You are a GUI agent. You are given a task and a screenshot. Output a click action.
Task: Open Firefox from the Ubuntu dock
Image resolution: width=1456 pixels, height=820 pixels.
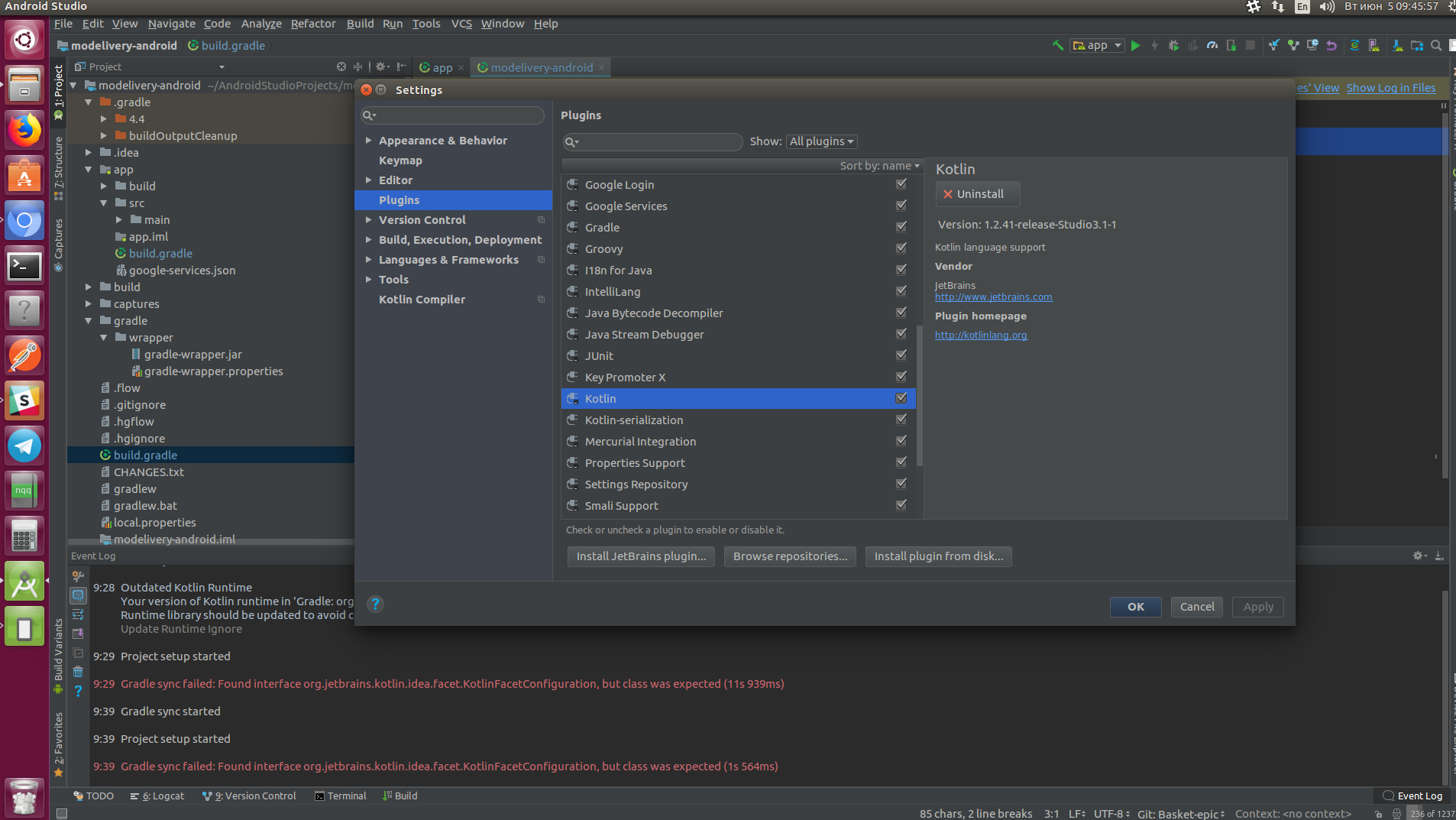(24, 130)
